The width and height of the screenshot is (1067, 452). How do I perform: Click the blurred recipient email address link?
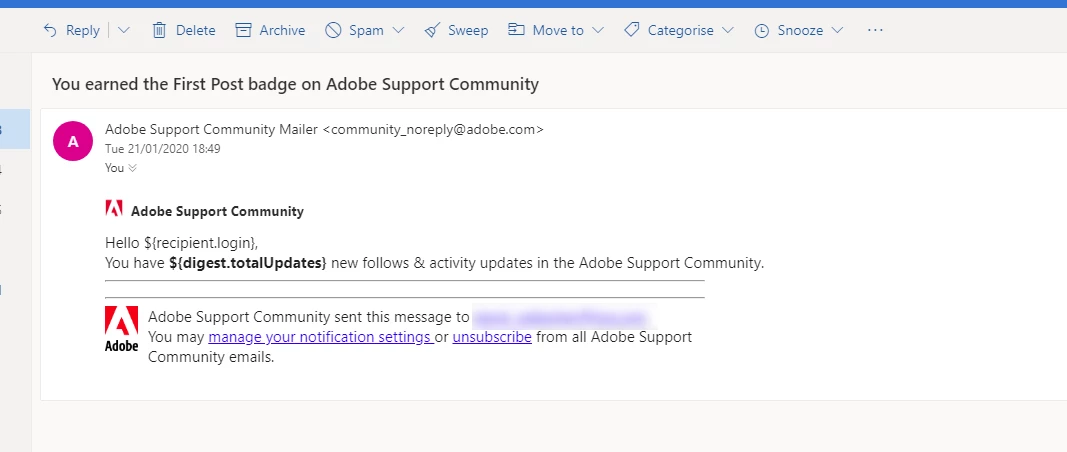point(561,317)
